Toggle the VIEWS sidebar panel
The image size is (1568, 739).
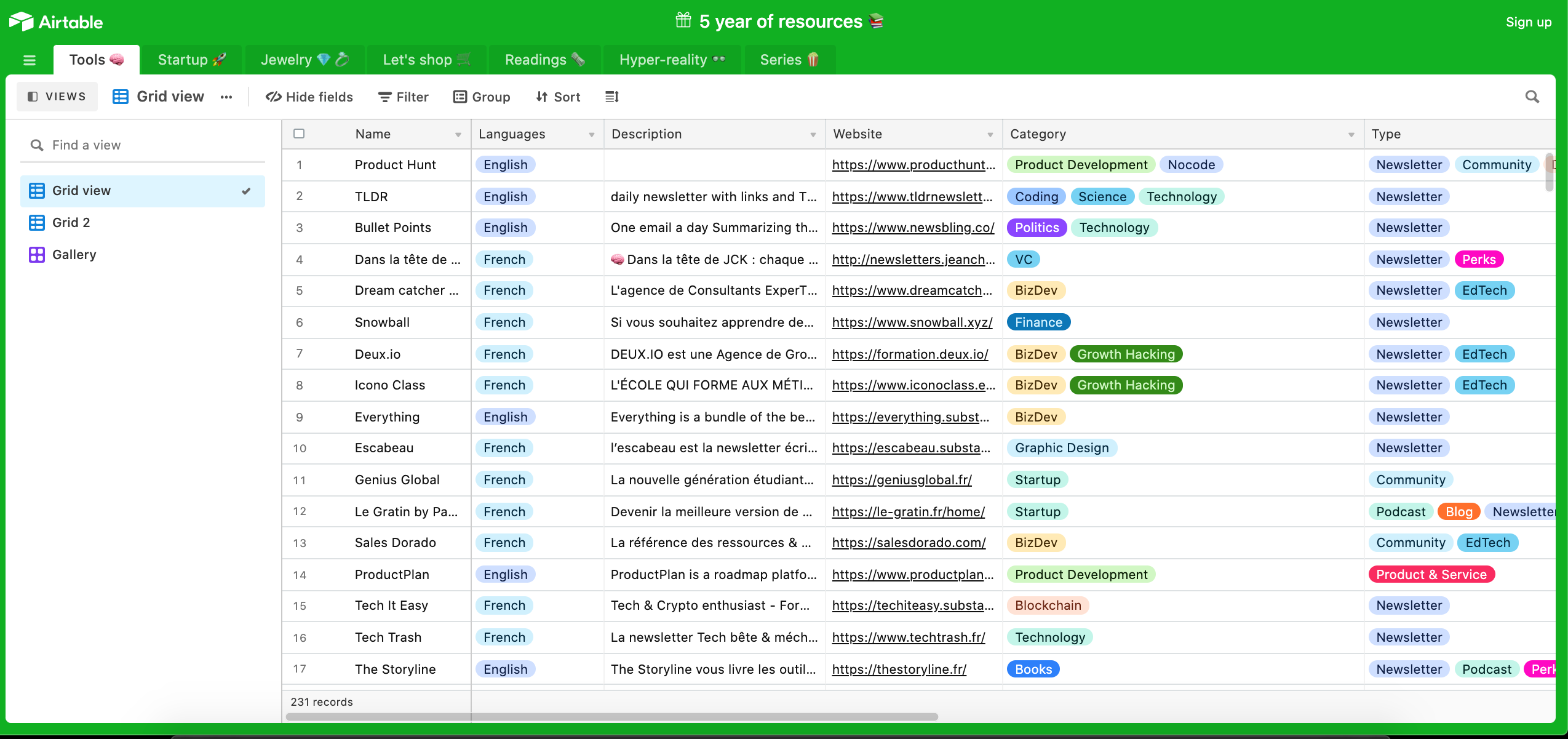[57, 97]
